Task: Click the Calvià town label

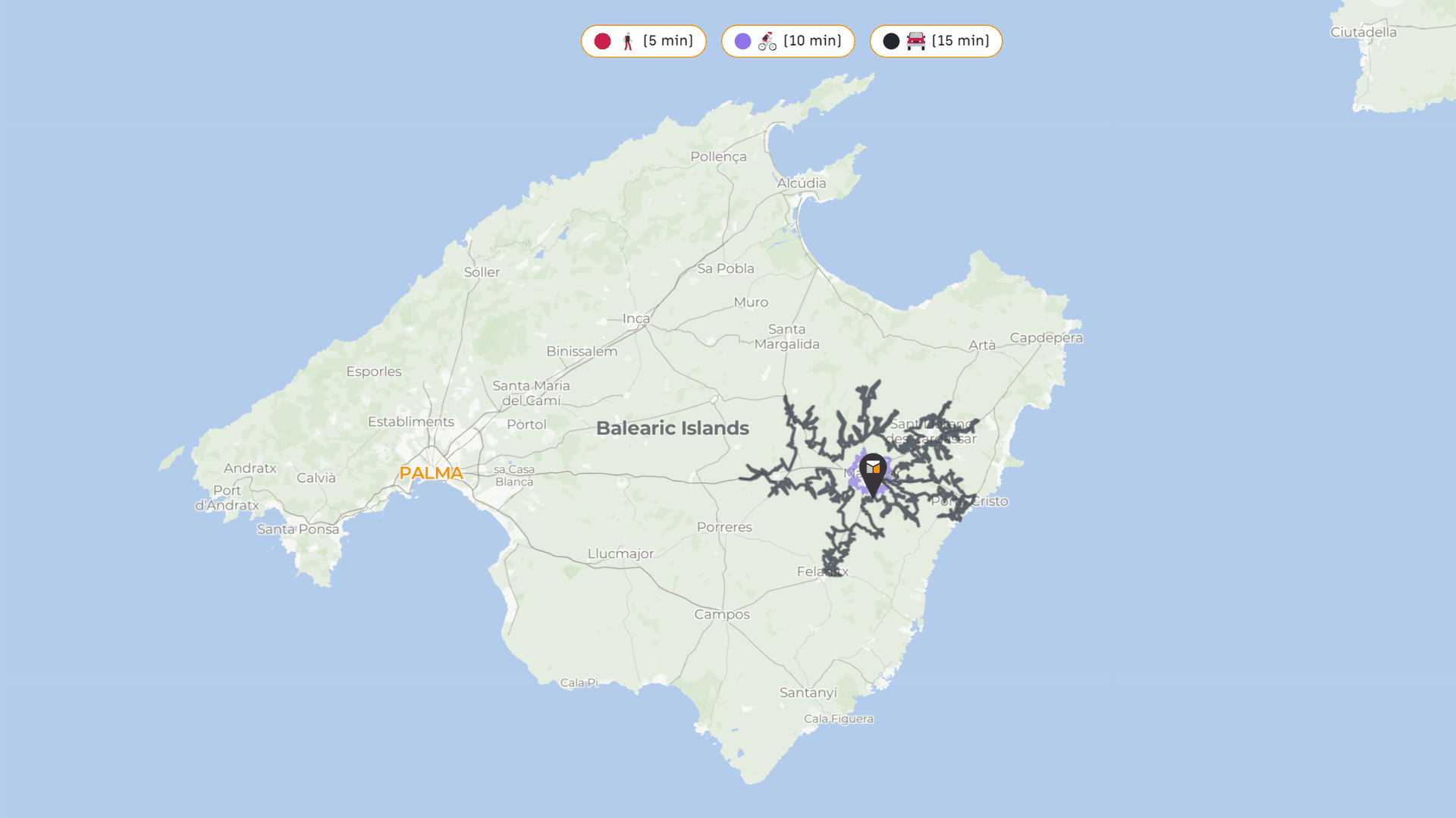Action: (x=316, y=478)
